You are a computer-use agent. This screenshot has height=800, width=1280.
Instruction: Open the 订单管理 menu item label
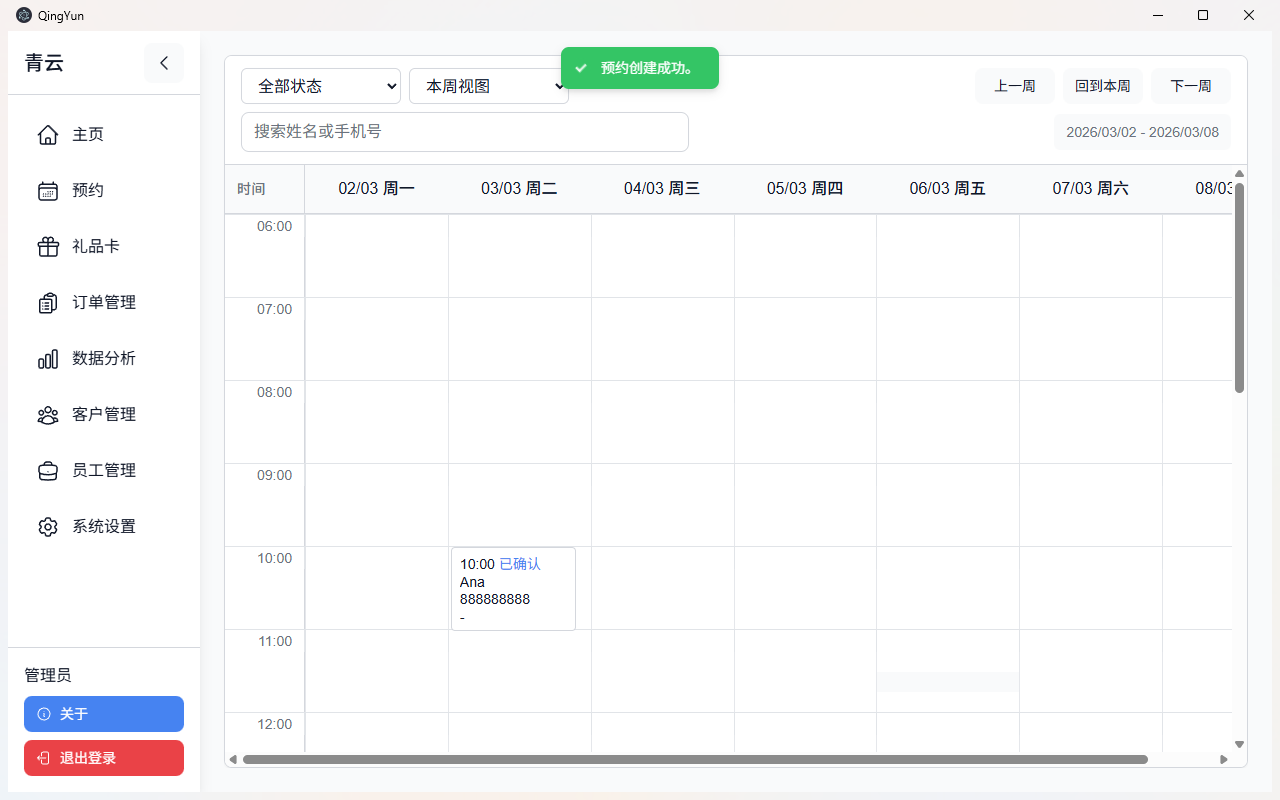pyautogui.click(x=104, y=303)
